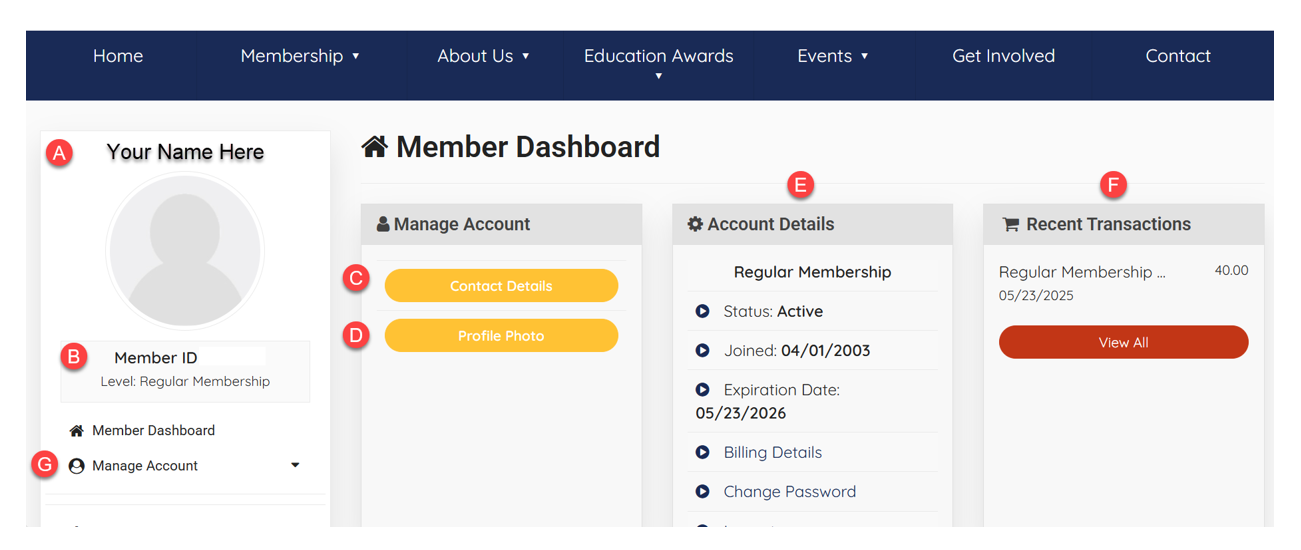Screen dimensions: 1301x550
Task: Open the About Us dropdown menu
Action: pos(483,56)
